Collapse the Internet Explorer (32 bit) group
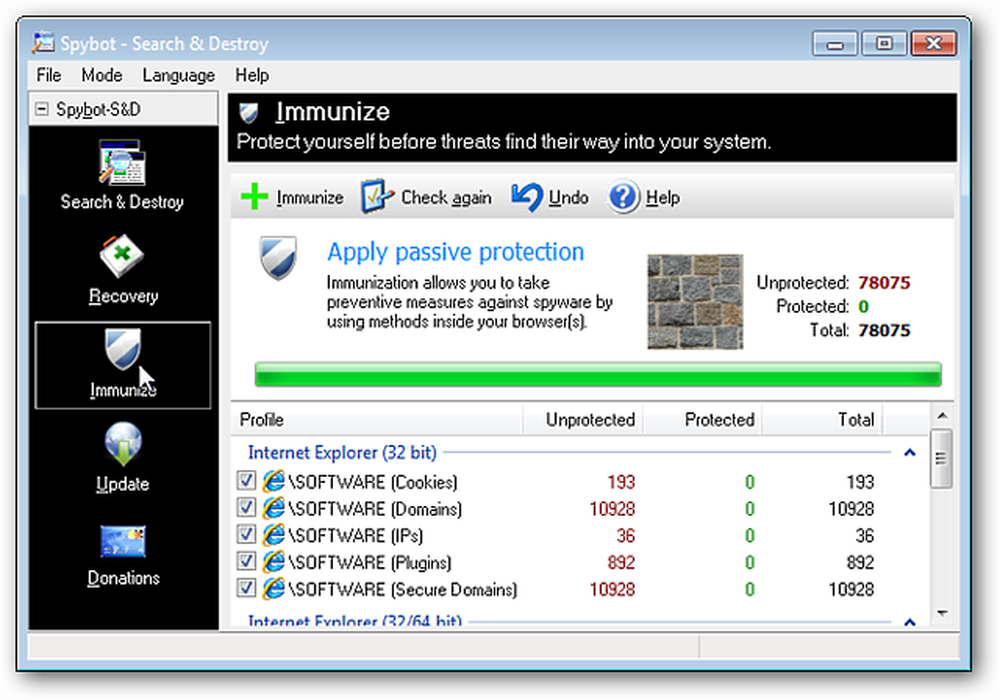The height and width of the screenshot is (700, 1000). point(910,453)
